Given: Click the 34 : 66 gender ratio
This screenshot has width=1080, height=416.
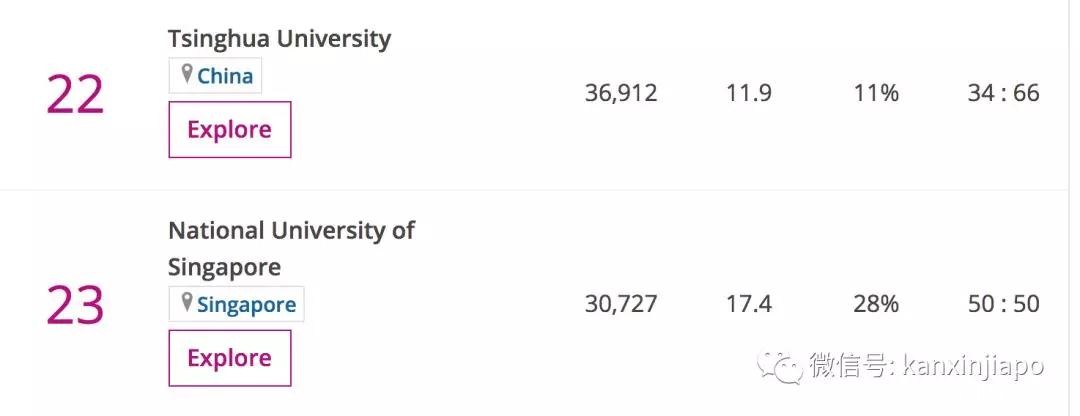Looking at the screenshot, I should tap(1003, 93).
